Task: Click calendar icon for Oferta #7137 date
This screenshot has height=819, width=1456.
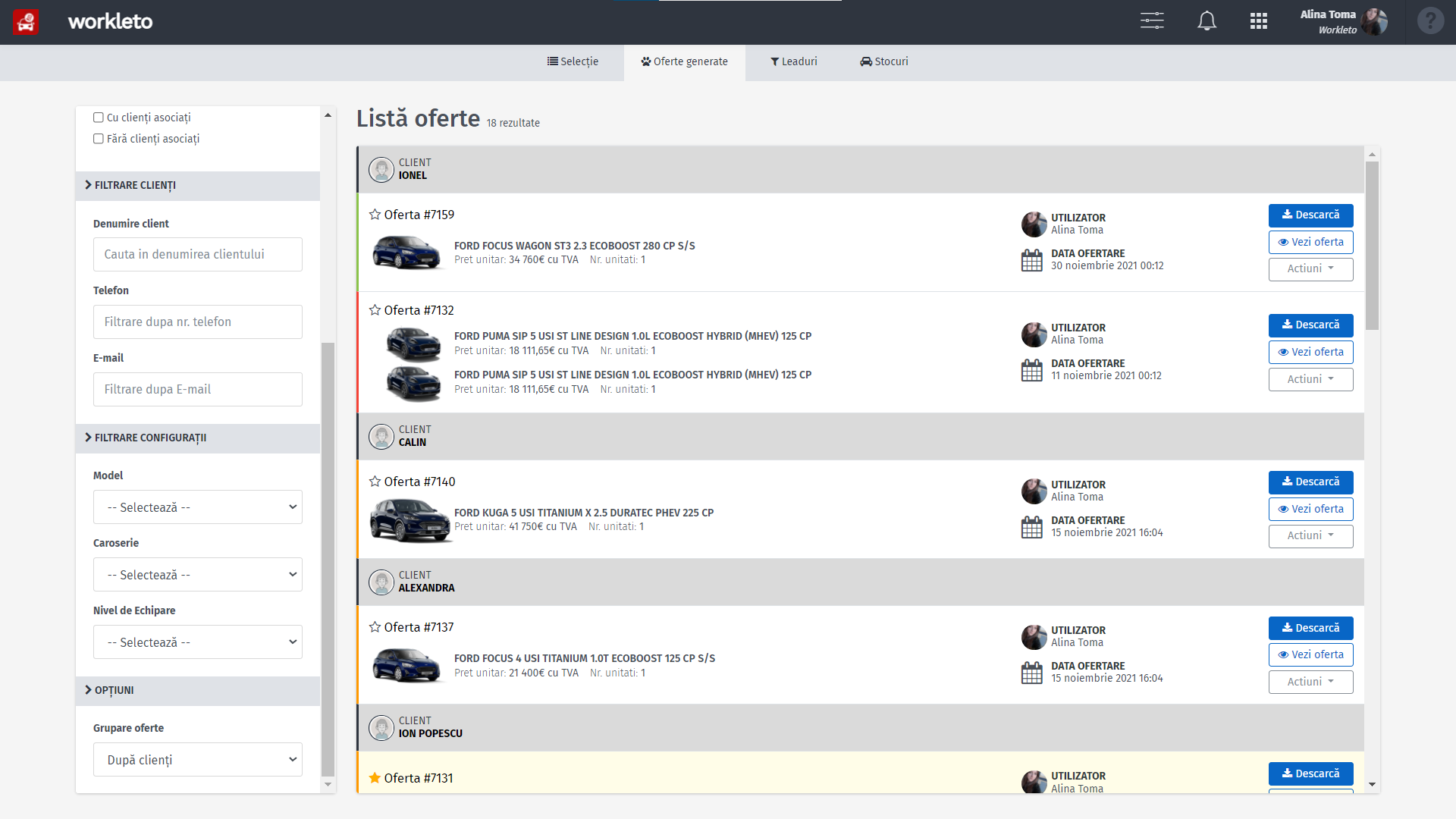Action: (x=1032, y=673)
